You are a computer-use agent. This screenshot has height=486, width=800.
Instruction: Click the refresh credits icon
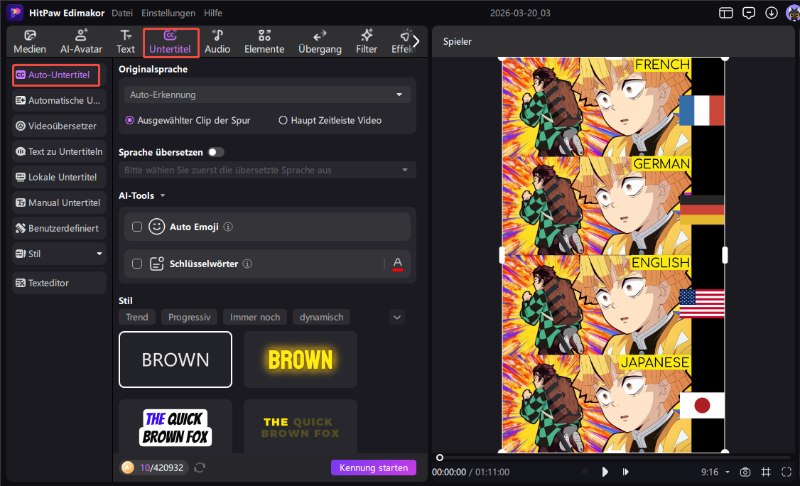(200, 467)
